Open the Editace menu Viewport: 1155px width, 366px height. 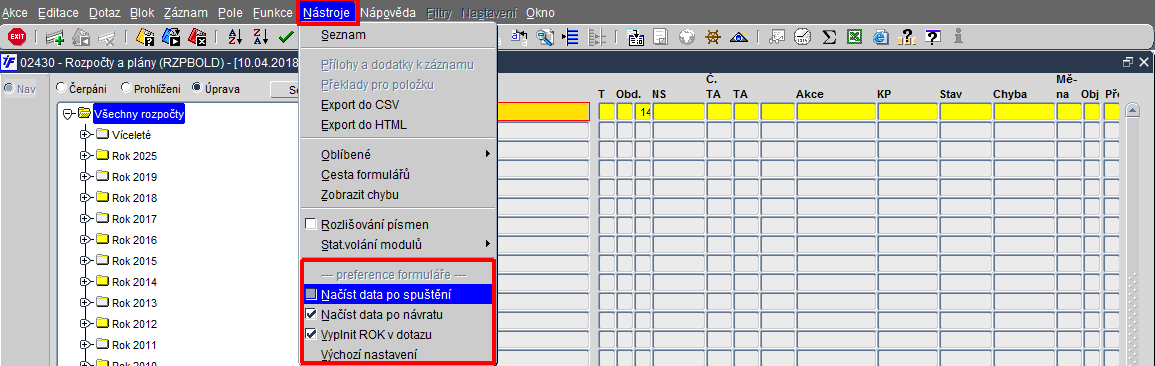(x=58, y=13)
